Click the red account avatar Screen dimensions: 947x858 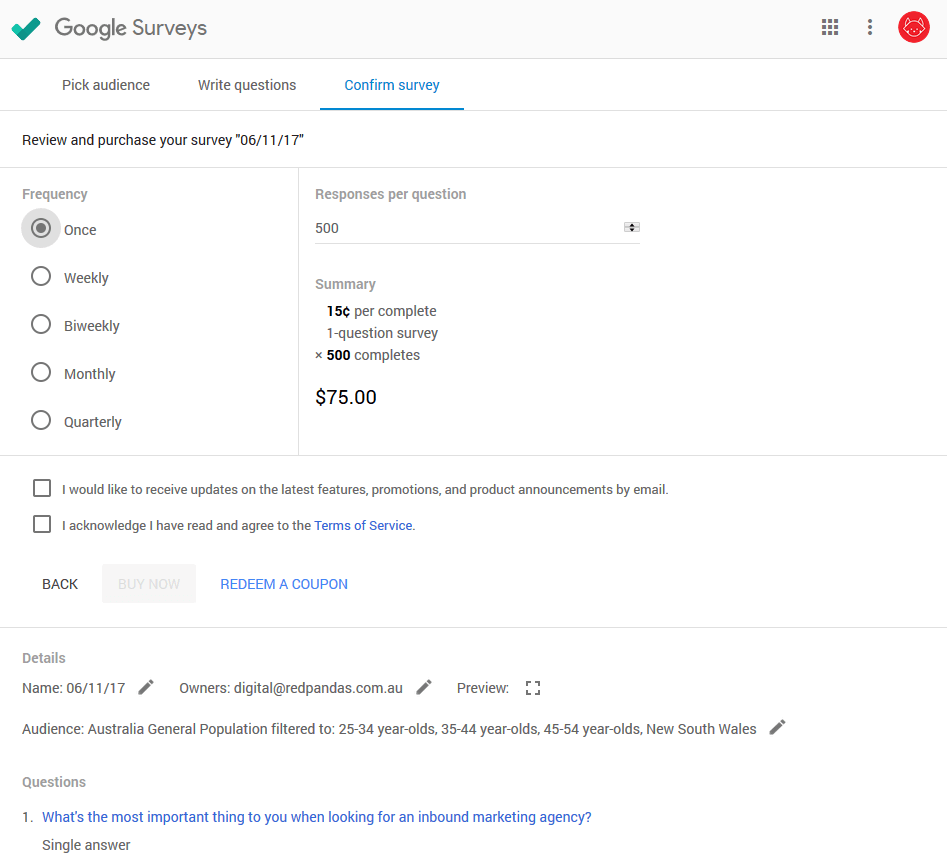point(913,27)
